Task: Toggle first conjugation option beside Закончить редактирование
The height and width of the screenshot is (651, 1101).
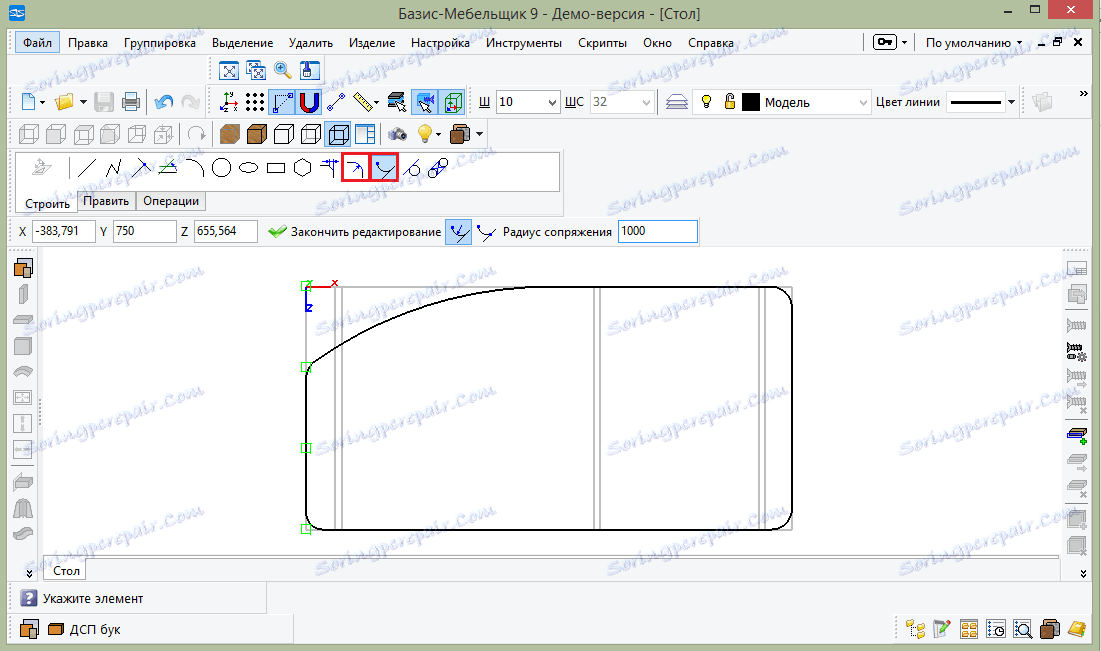Action: [x=459, y=232]
